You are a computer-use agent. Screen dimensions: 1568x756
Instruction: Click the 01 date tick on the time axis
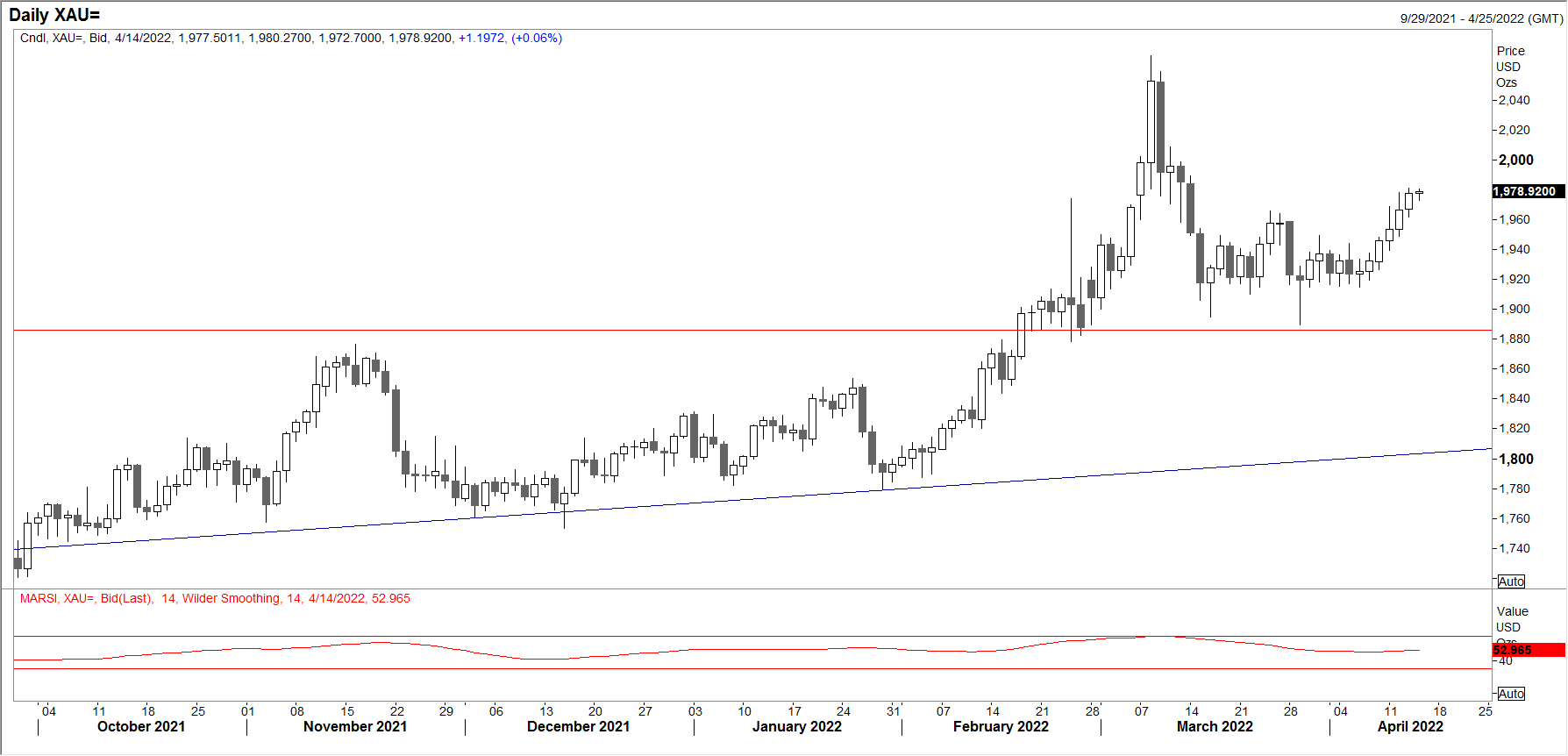248,711
